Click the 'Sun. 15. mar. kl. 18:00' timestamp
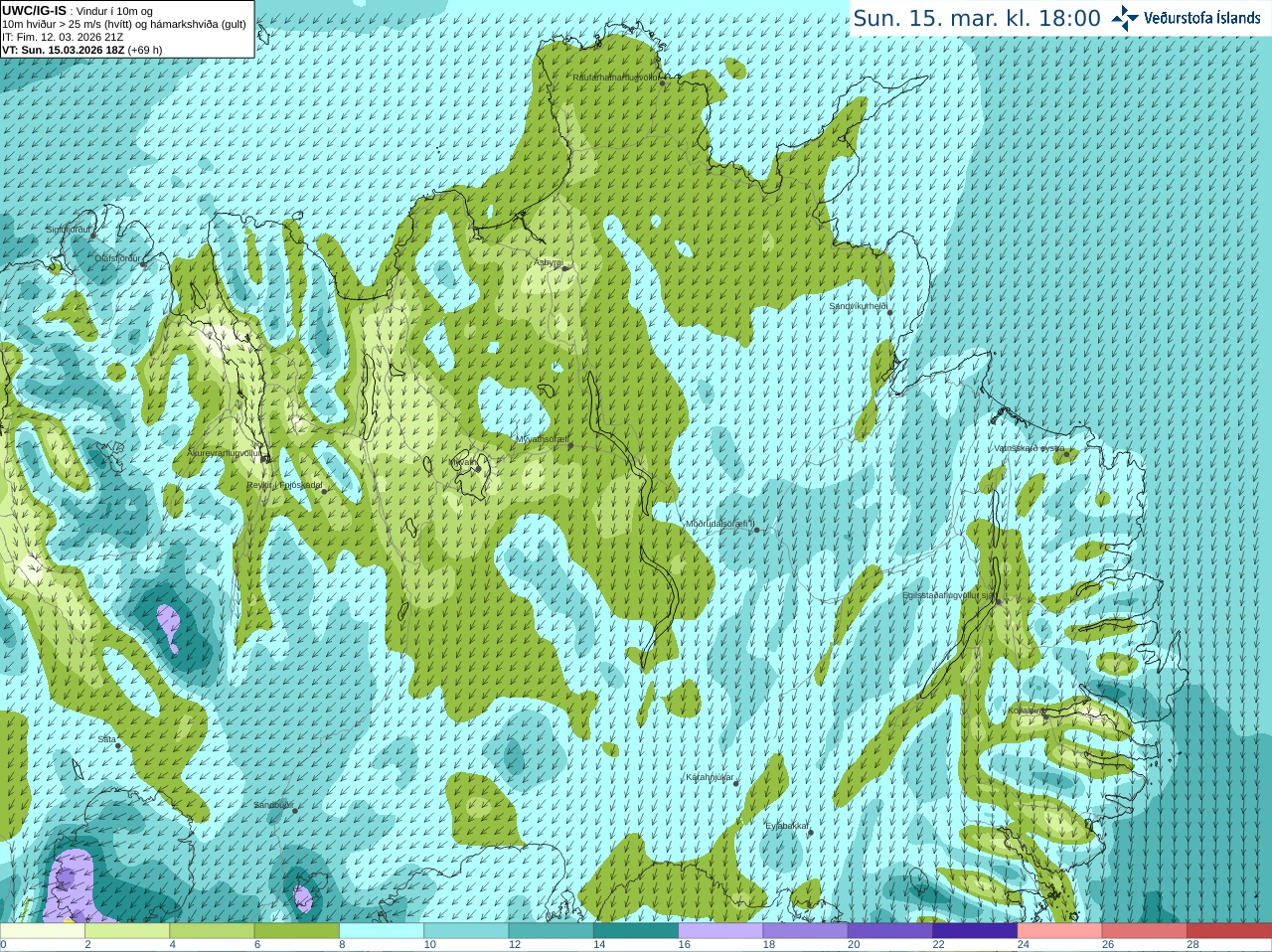This screenshot has width=1272, height=952. (977, 18)
